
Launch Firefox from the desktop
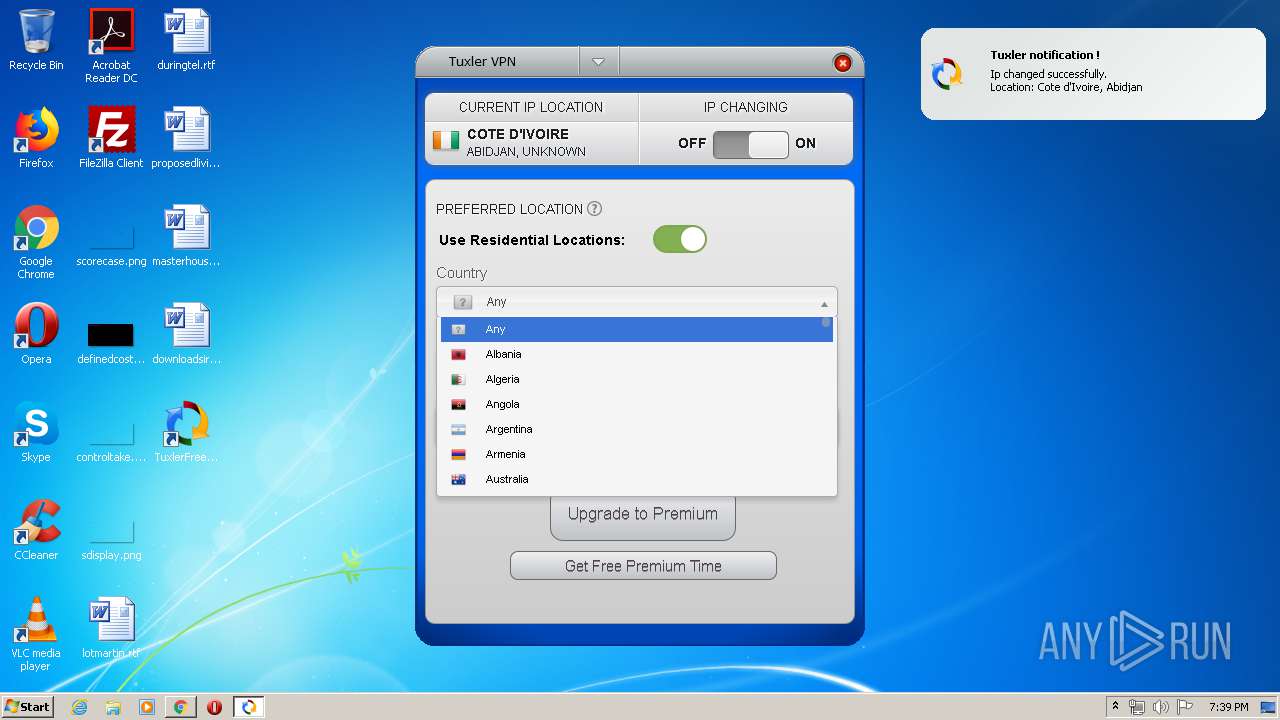[36, 138]
